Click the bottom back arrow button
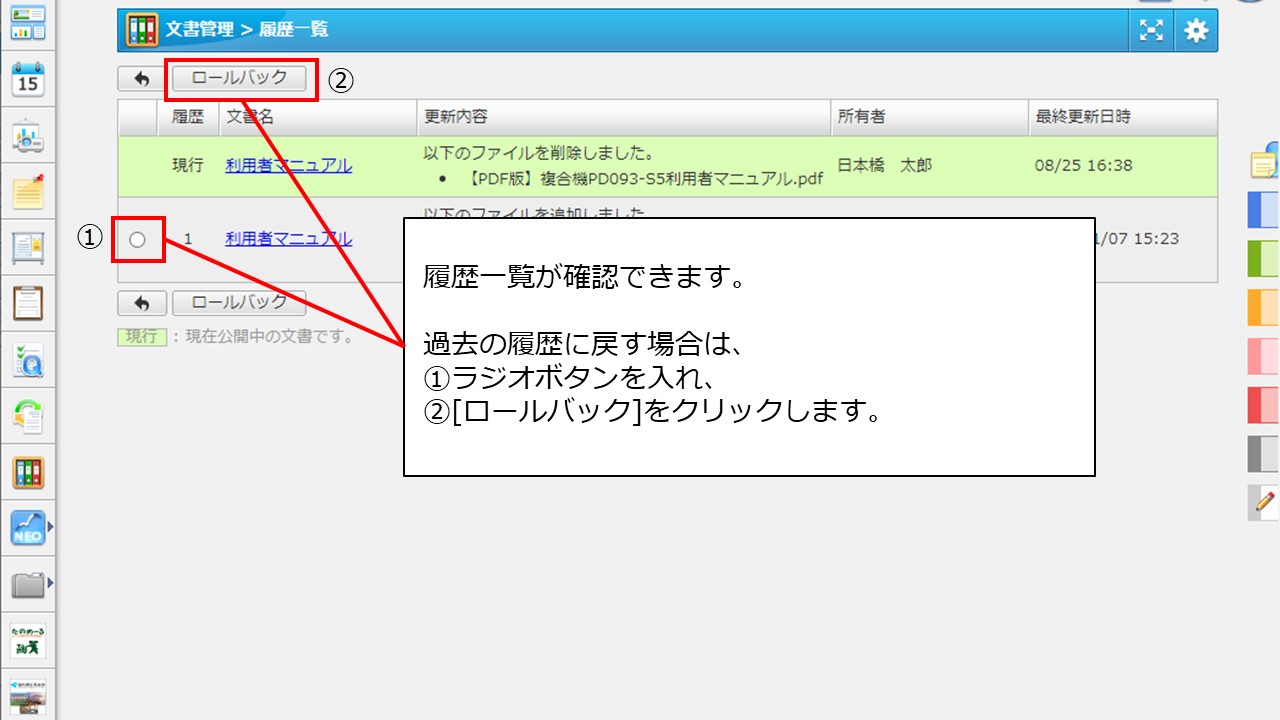 [x=141, y=303]
